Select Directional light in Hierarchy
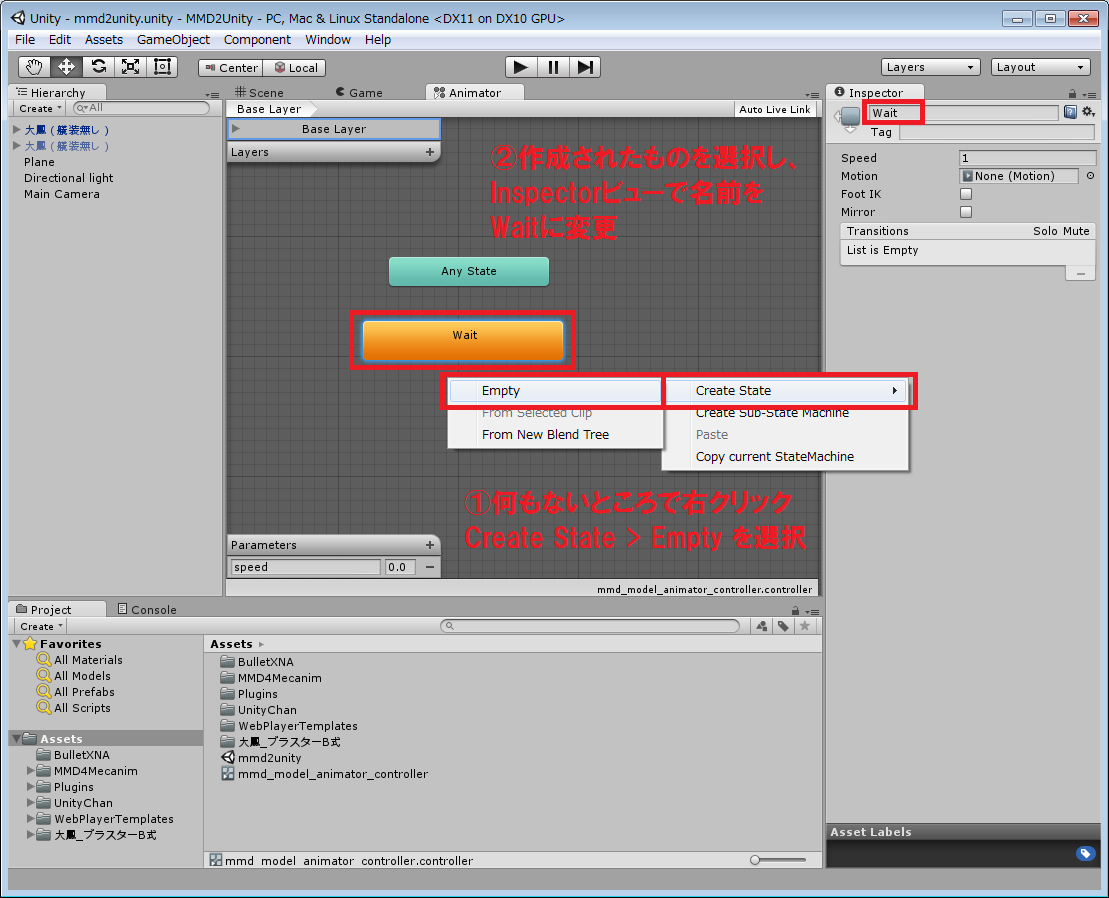Image resolution: width=1109 pixels, height=898 pixels. click(69, 178)
